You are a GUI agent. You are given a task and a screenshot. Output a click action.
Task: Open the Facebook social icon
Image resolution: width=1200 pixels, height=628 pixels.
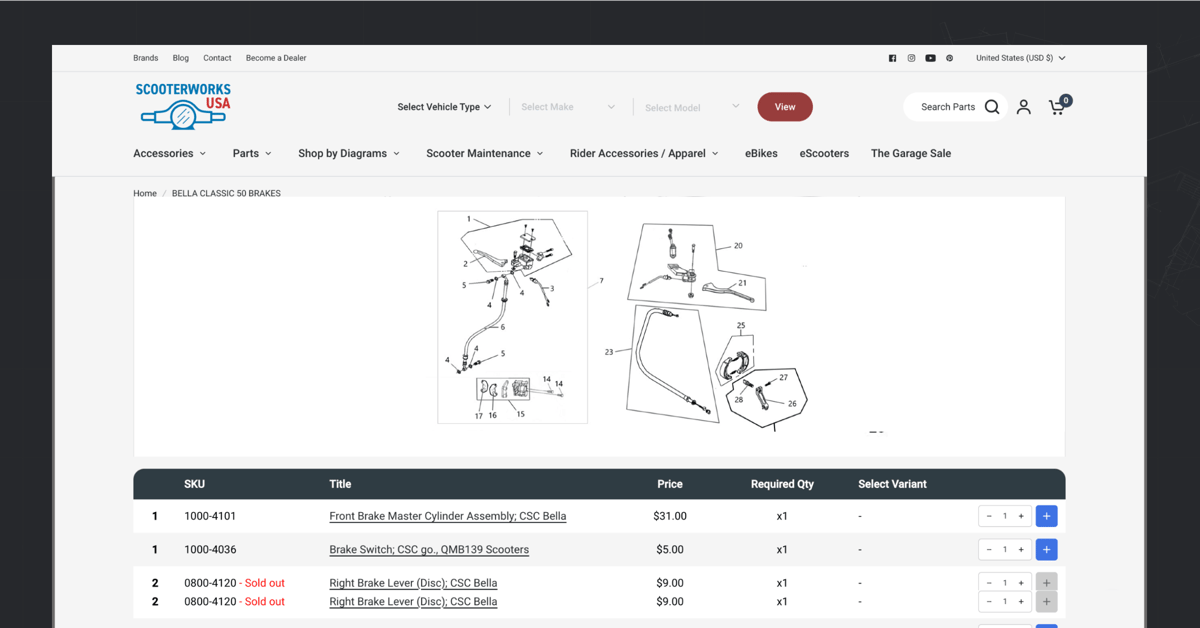coord(892,58)
